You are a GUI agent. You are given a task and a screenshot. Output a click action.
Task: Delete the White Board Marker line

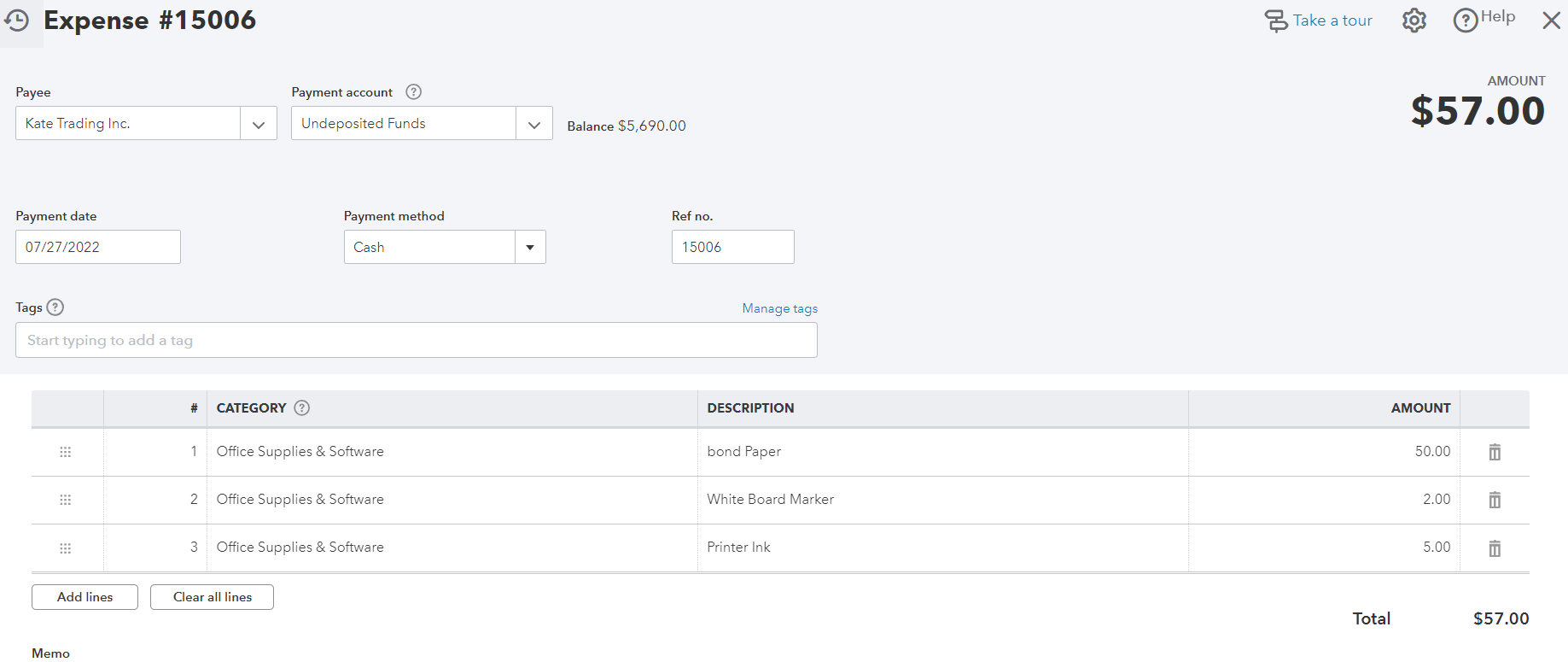(x=1495, y=500)
